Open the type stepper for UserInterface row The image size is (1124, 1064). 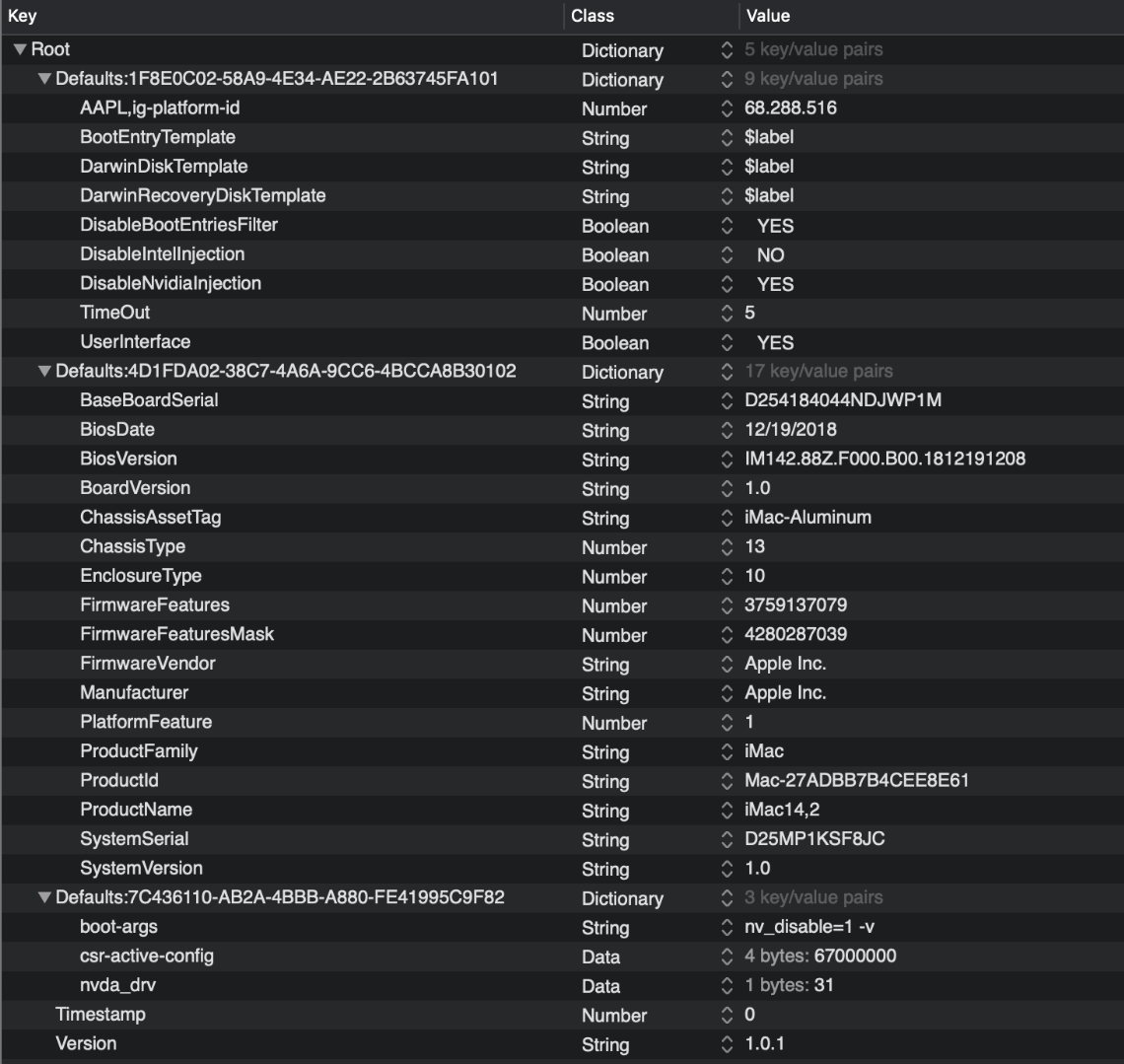(728, 343)
